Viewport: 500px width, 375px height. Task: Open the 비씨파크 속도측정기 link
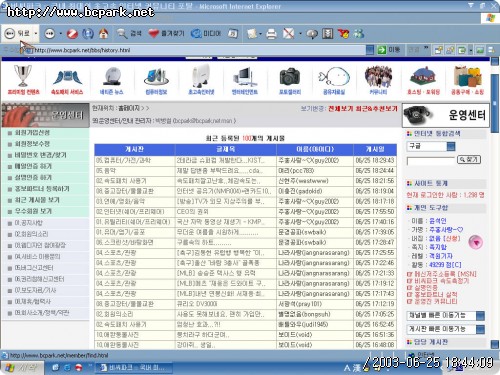tap(441, 281)
